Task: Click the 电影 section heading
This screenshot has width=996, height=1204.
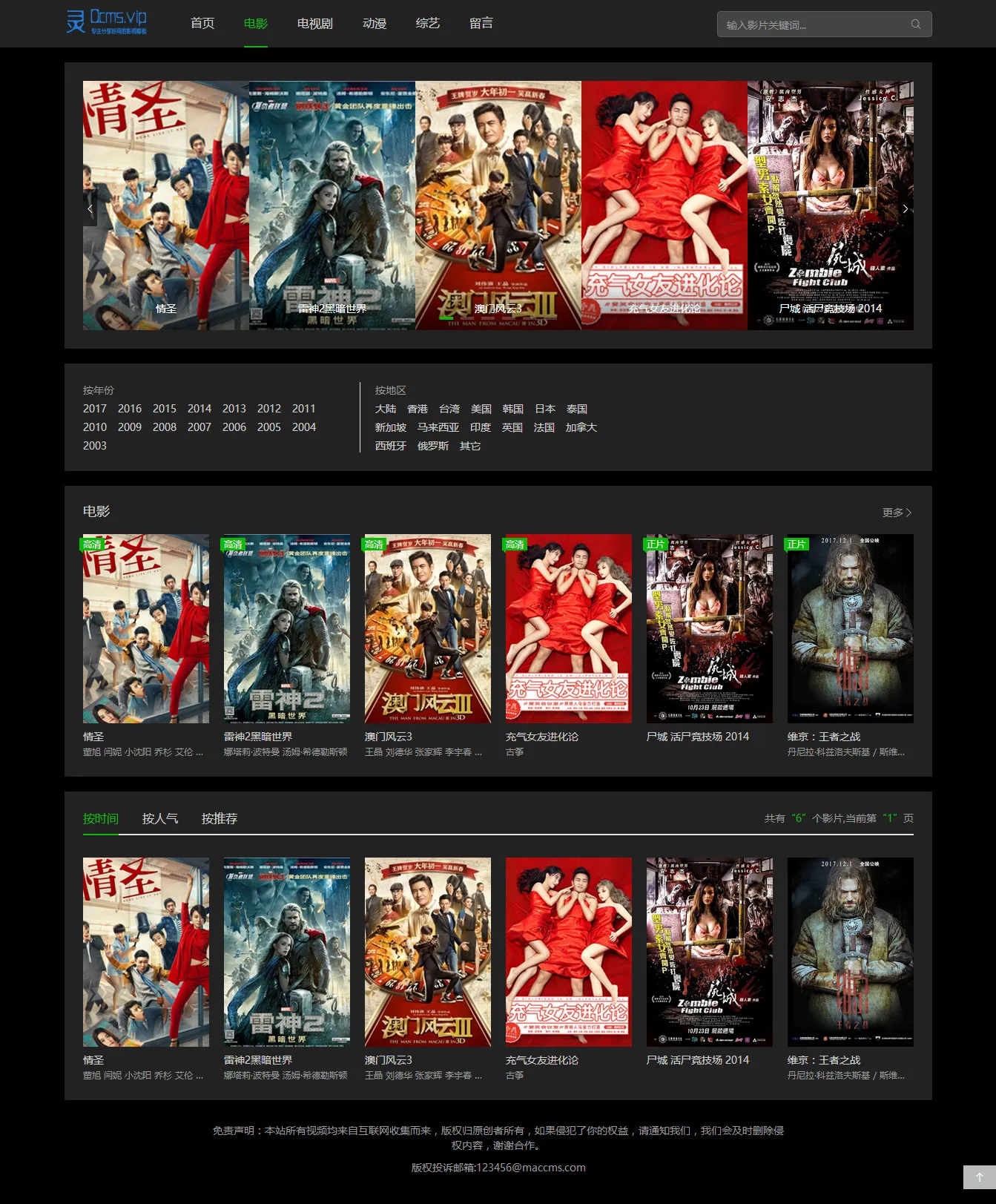Action: pyautogui.click(x=96, y=511)
